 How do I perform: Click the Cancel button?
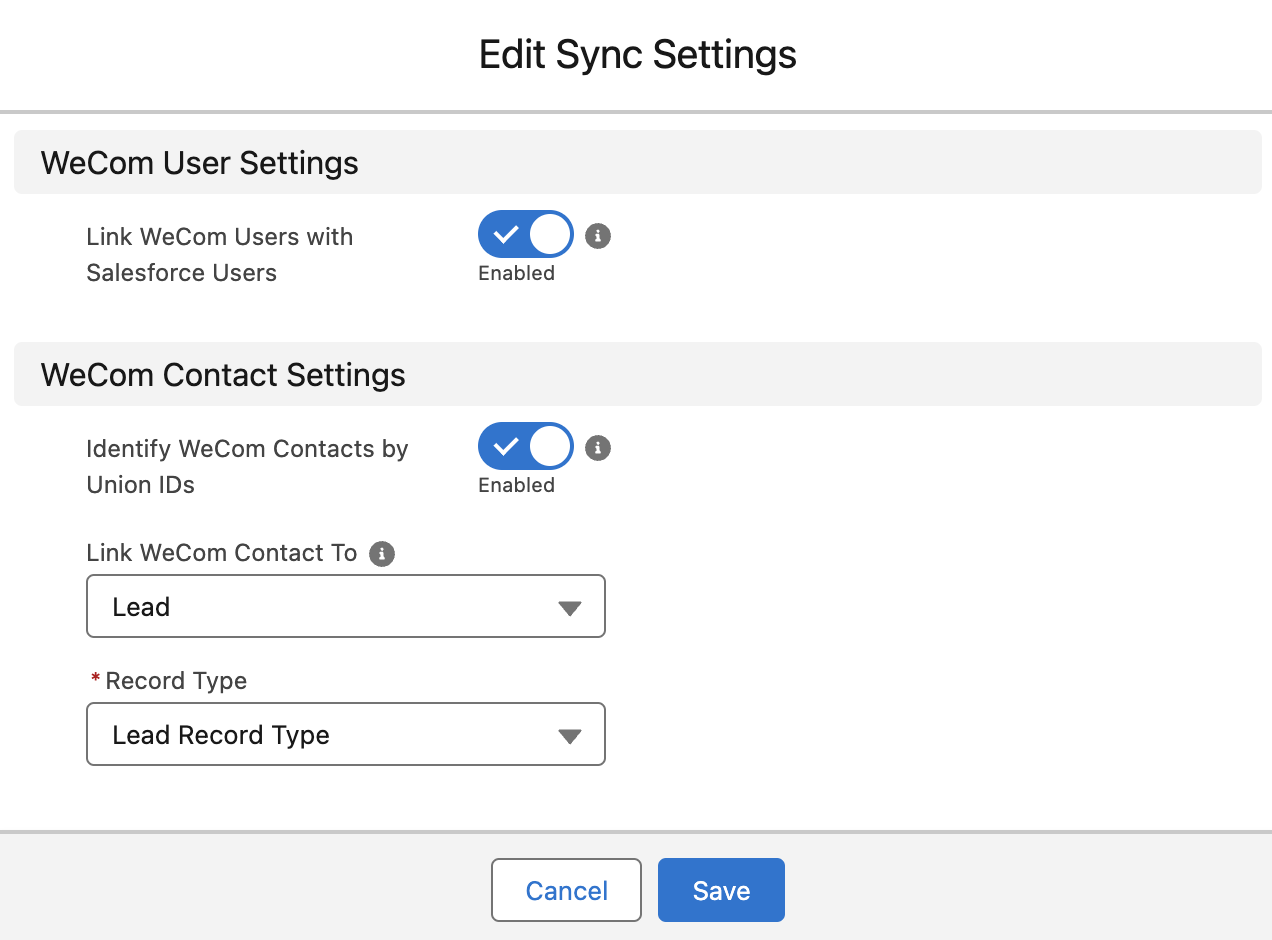point(566,890)
